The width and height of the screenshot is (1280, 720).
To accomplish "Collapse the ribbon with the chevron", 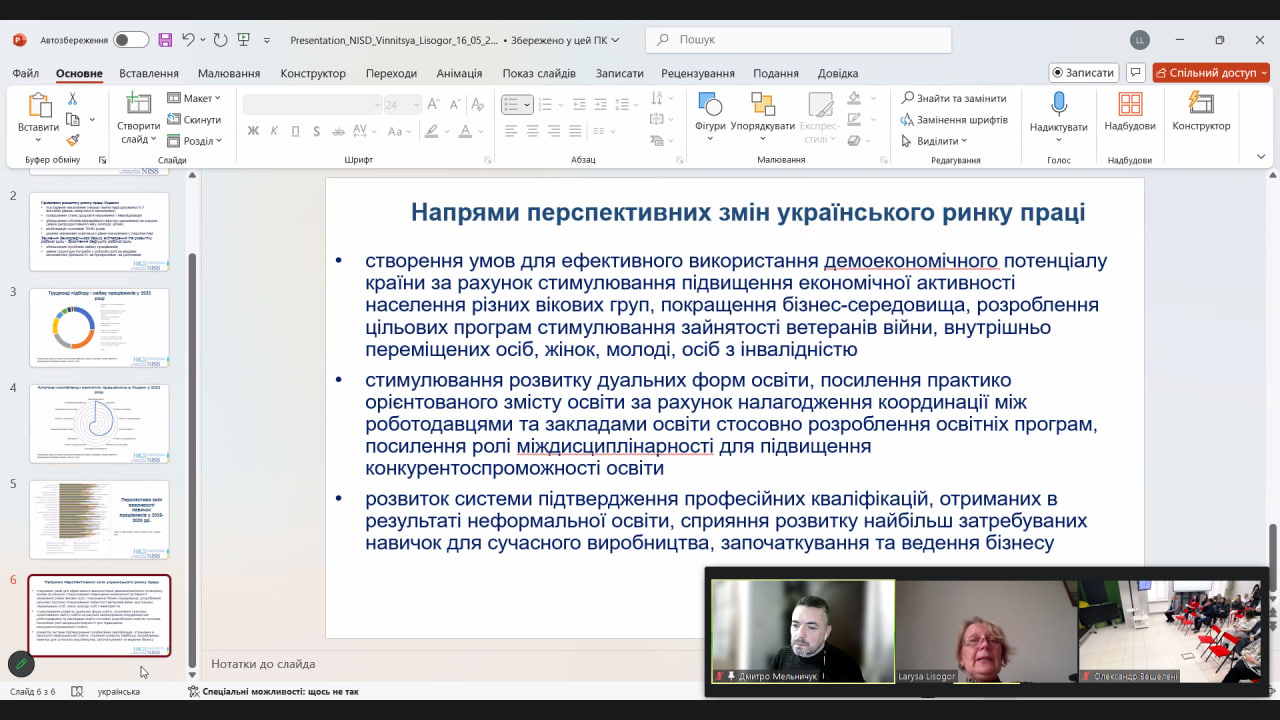I will tap(1261, 157).
